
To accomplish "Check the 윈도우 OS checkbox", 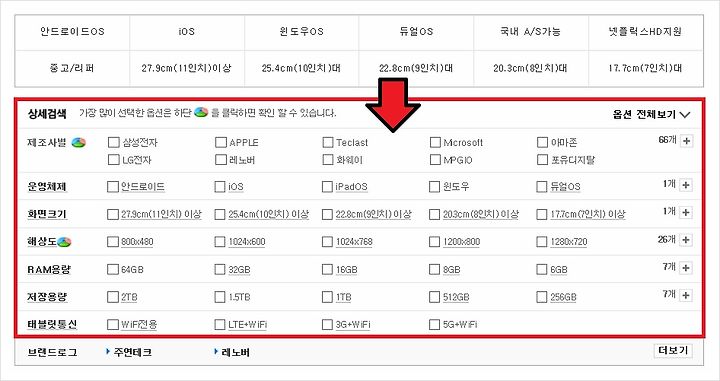I will 434,187.
